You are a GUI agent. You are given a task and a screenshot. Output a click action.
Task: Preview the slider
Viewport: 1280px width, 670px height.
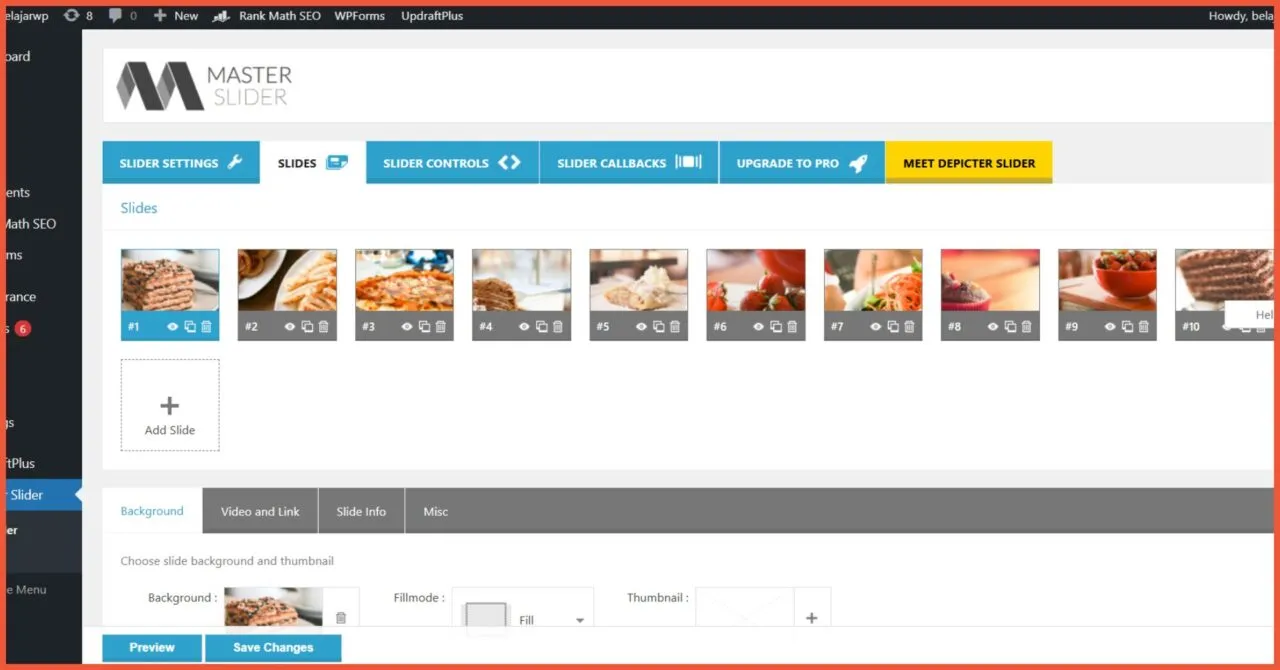[151, 647]
